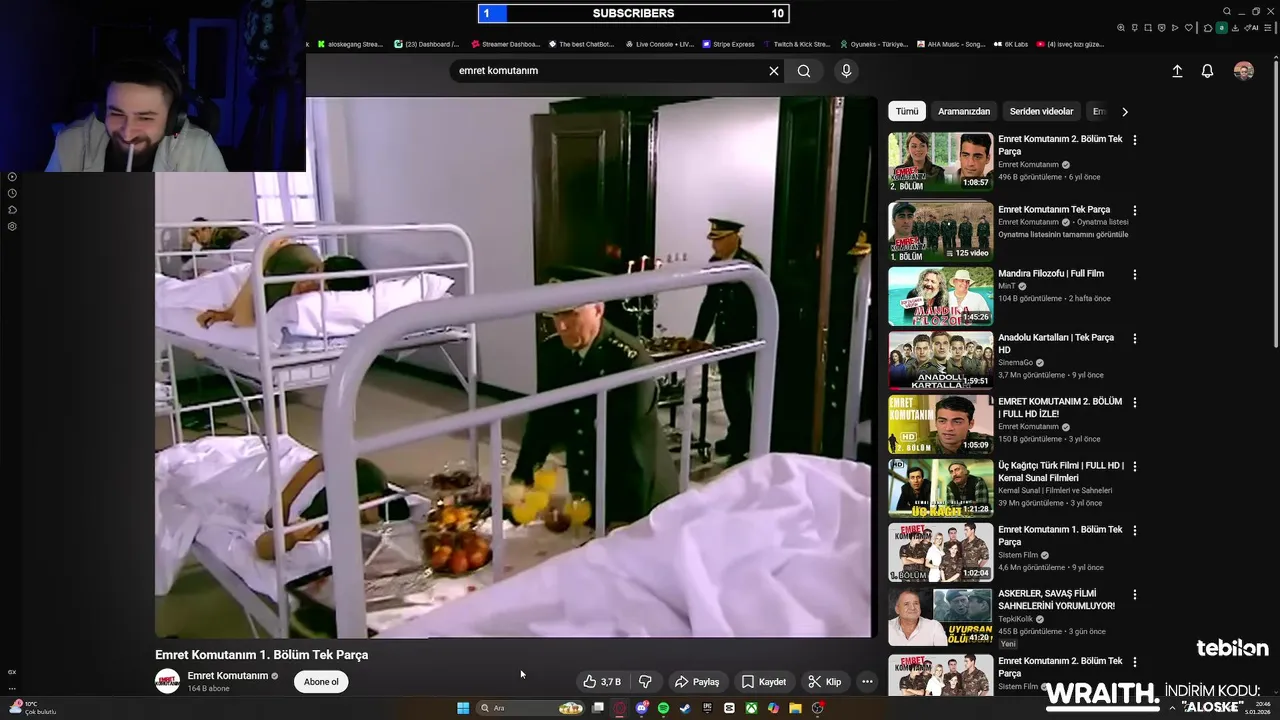The width and height of the screenshot is (1280, 720).
Task: Share the video via Paylaş button
Action: (697, 682)
